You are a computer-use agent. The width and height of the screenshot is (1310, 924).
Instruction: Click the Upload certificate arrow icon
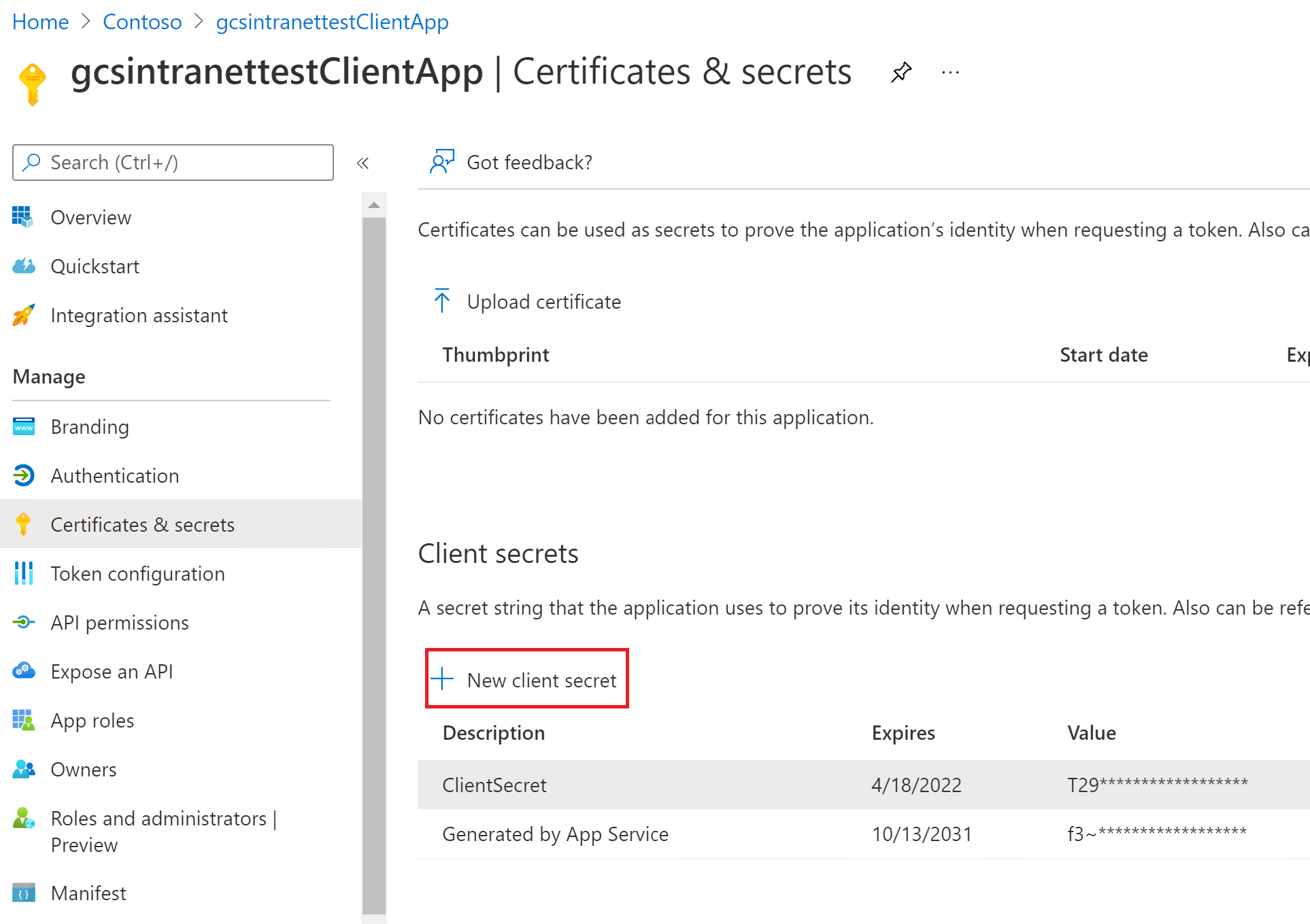coord(442,301)
